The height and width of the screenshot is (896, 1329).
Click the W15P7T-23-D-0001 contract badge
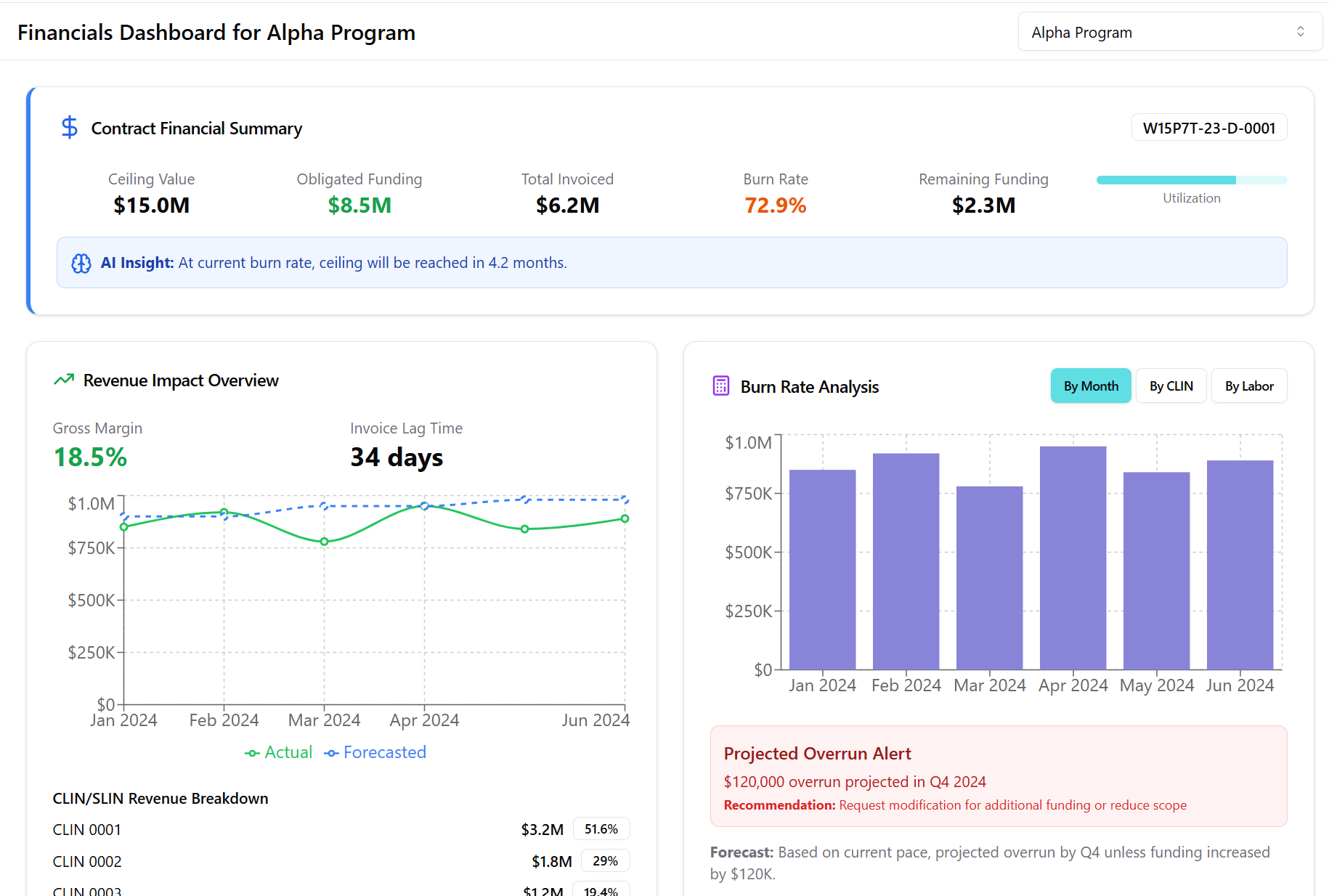(x=1208, y=128)
